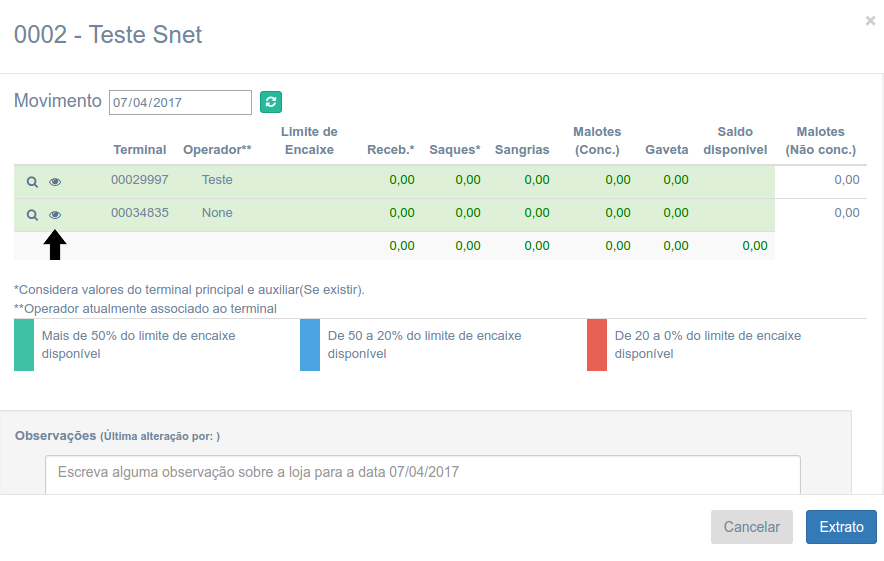
Task: Click the Saldo disponível column header
Action: 735,141
